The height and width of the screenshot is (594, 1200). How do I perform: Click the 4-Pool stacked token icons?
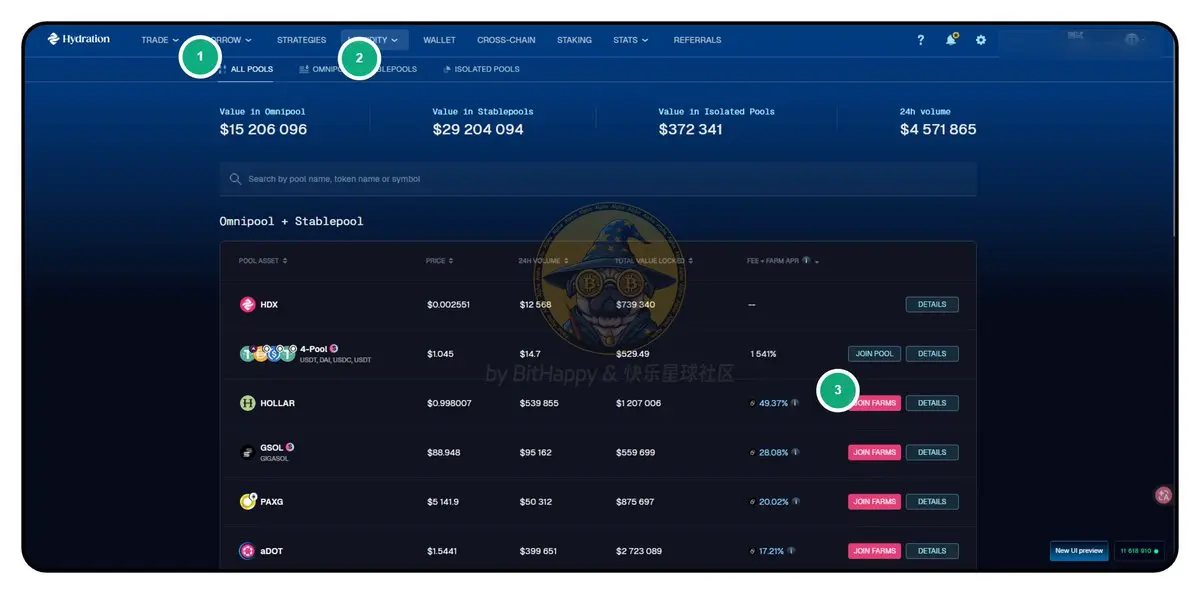tap(267, 353)
